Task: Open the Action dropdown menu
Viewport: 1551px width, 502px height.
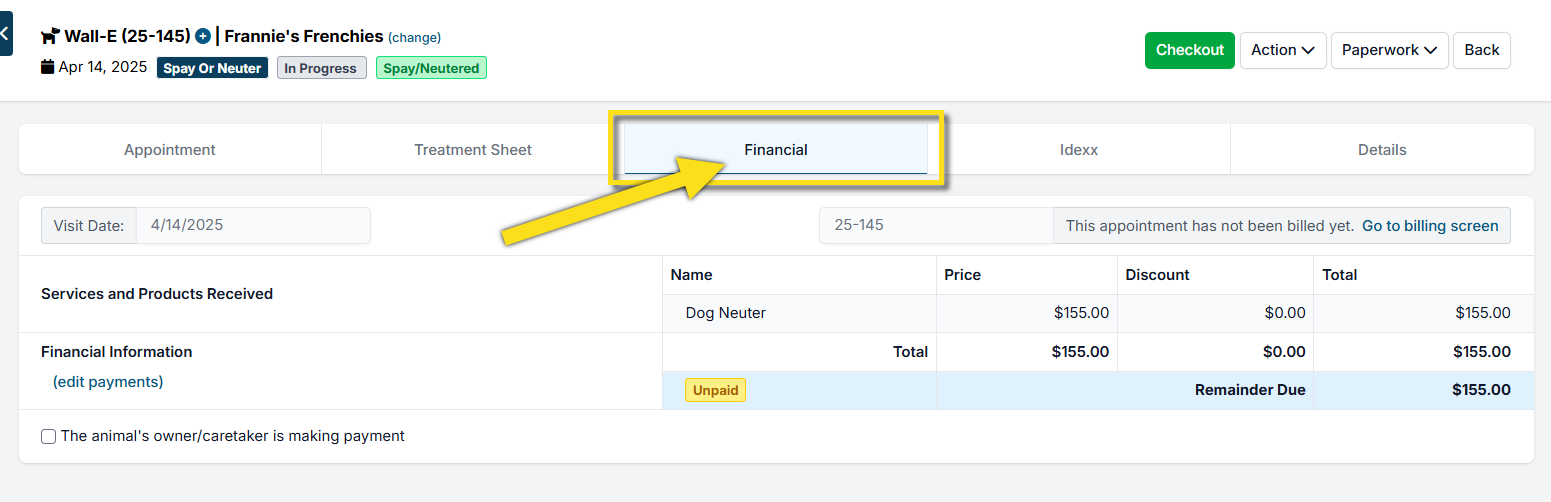Action: (x=1283, y=50)
